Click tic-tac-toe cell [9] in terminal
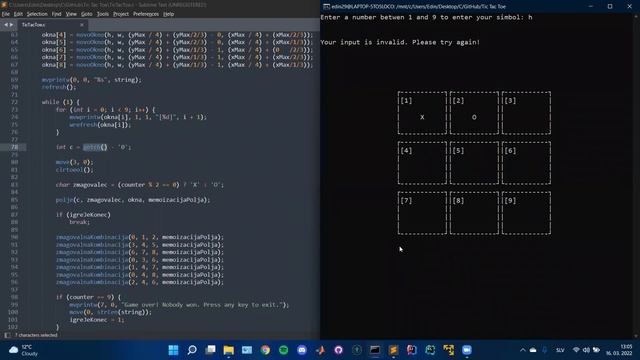 (x=526, y=213)
